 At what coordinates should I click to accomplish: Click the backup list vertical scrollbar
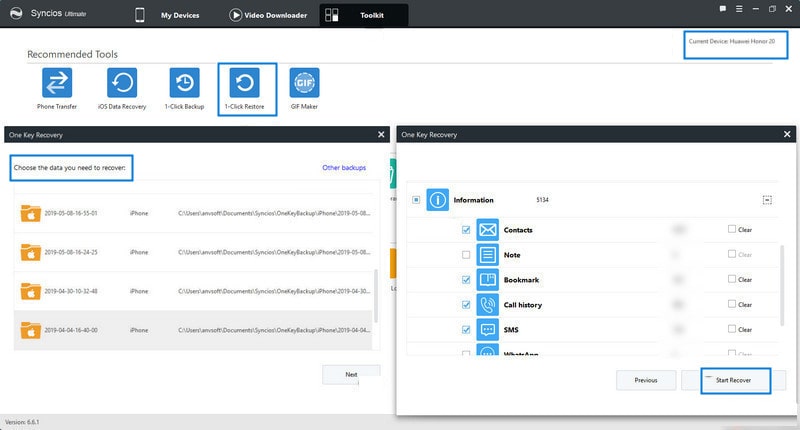(x=376, y=296)
